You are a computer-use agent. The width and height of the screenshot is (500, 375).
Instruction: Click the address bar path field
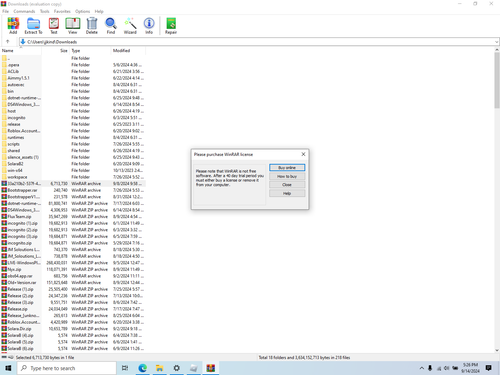click(258, 42)
